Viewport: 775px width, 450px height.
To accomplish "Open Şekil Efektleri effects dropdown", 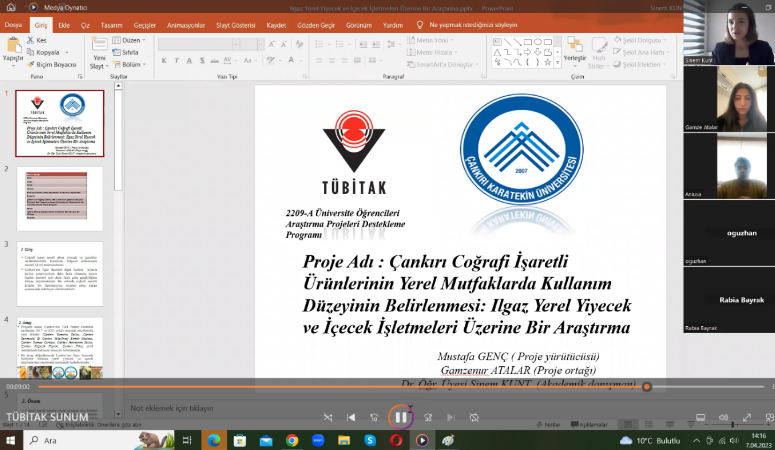I will tap(640, 64).
